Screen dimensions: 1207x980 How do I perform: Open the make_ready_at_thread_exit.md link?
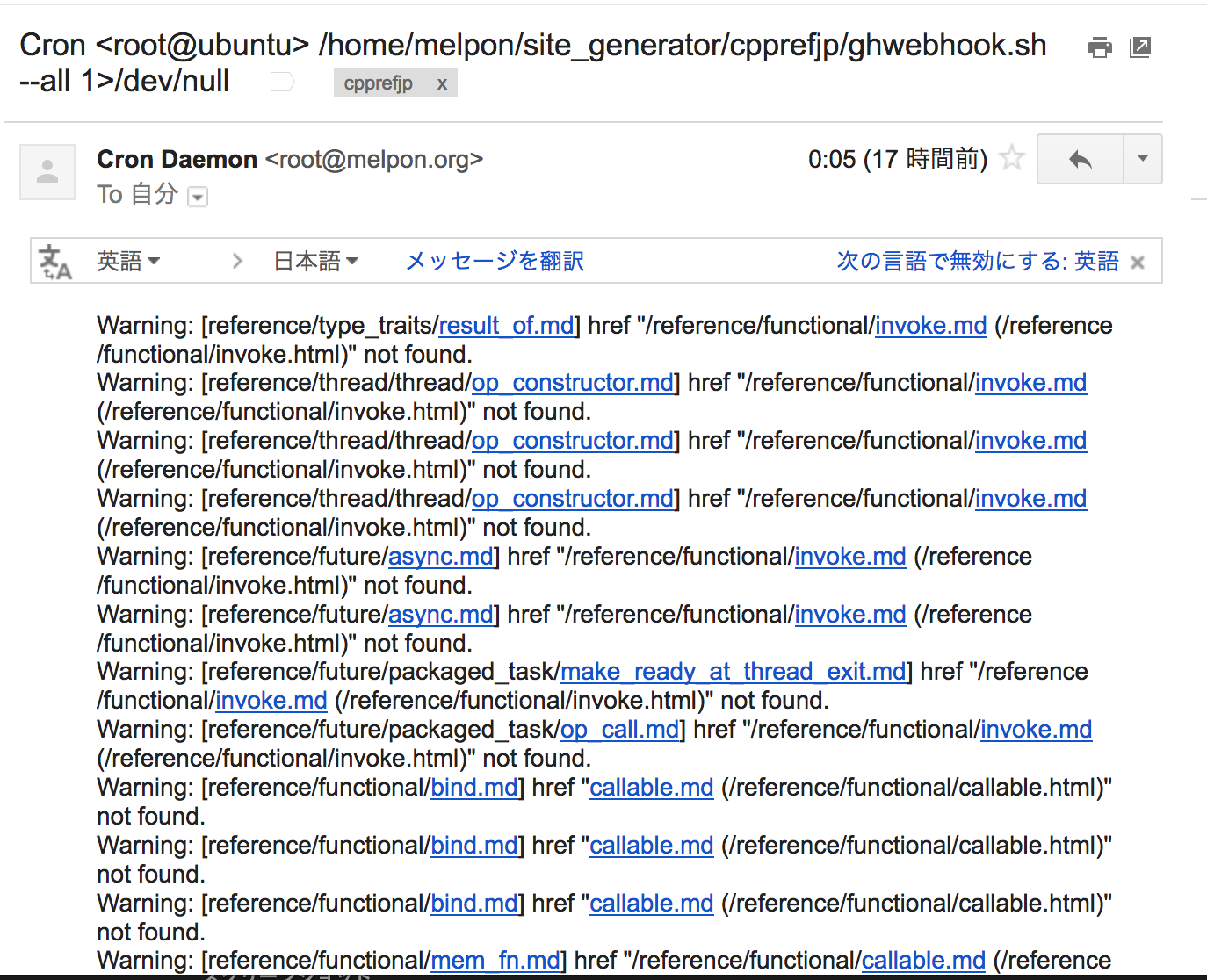[x=733, y=671]
